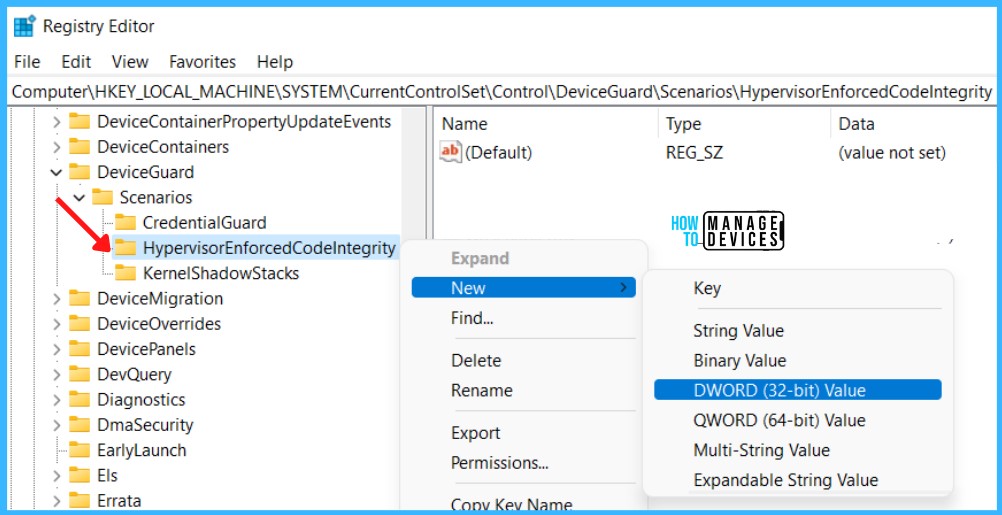
Task: Click the DevQuery folder icon
Action: [x=79, y=374]
